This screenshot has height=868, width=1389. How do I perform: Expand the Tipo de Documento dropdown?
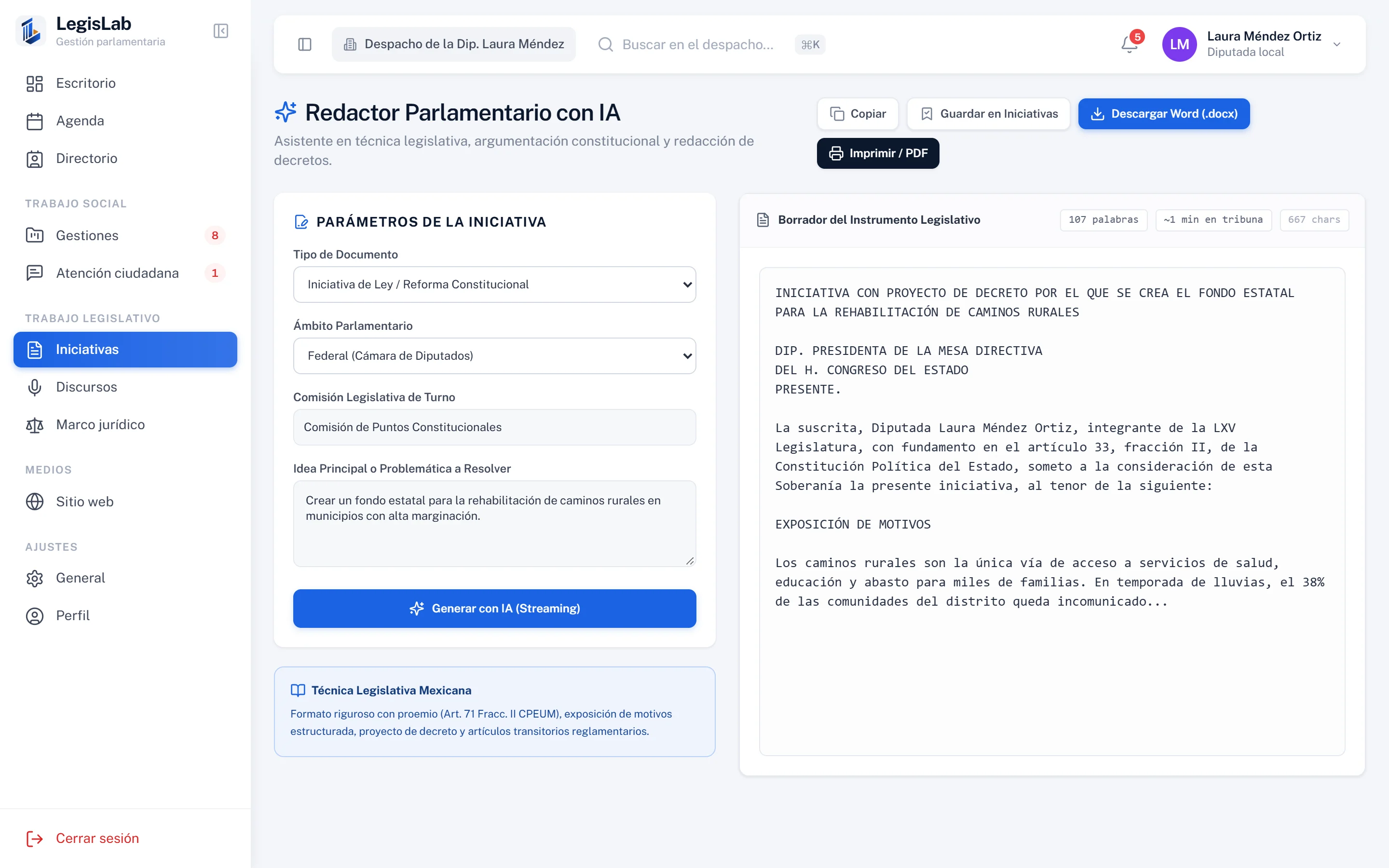tap(495, 285)
